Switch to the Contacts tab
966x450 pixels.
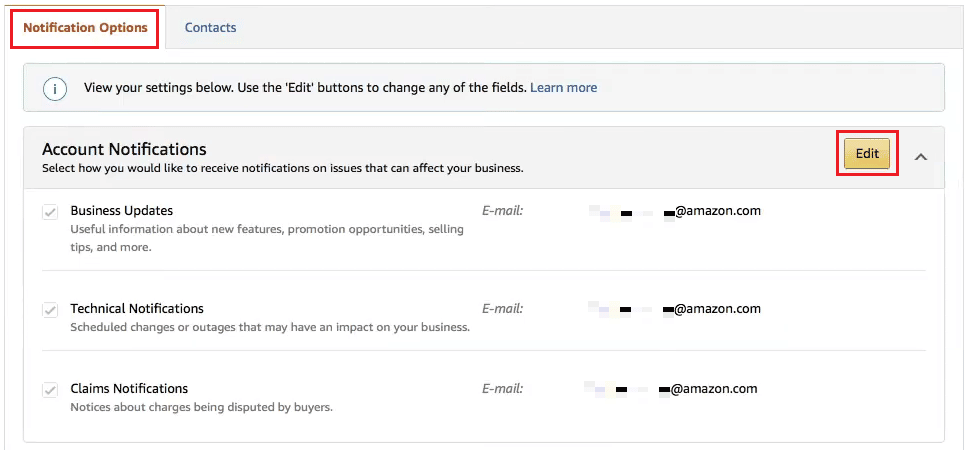[x=210, y=28]
